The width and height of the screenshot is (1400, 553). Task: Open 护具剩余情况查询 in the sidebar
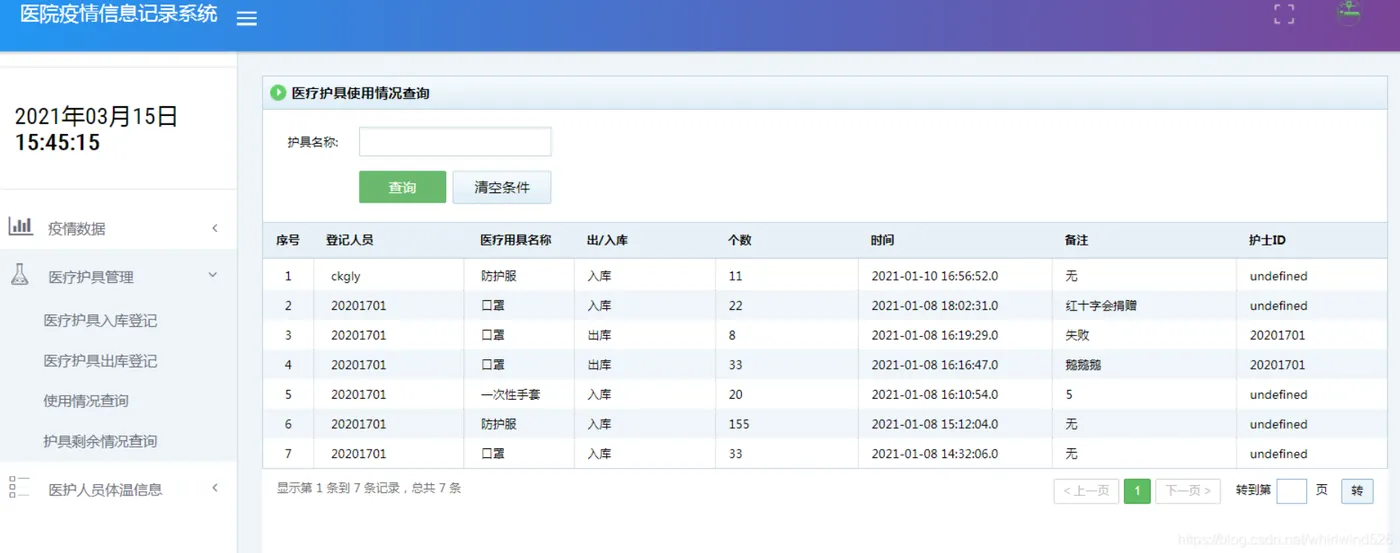[100, 441]
